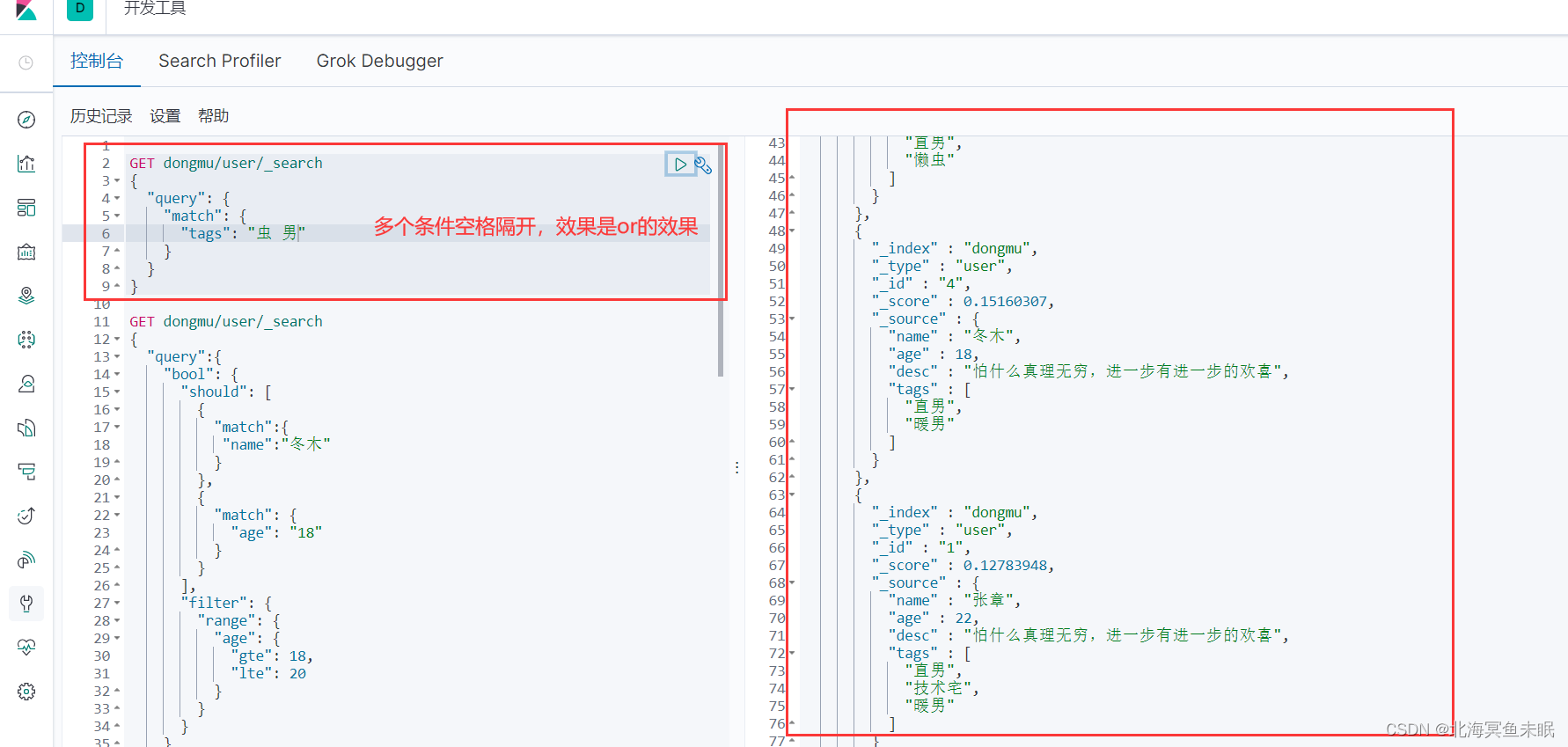1568x747 pixels.
Task: Click "age" : 22 in output
Action: (934, 618)
